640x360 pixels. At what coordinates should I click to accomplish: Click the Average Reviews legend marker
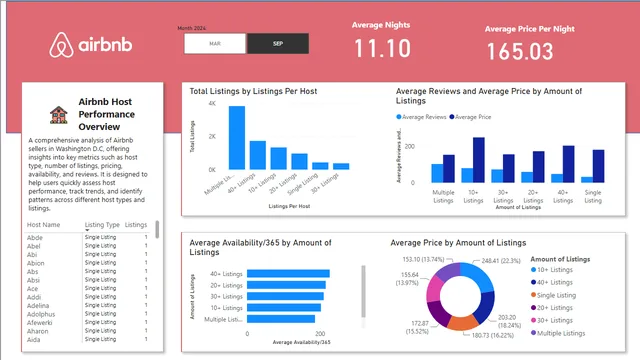click(399, 117)
